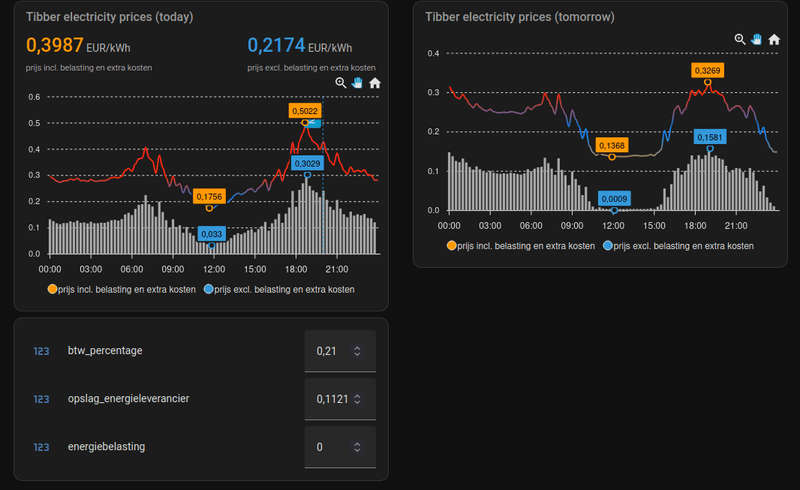Screen dimensions: 800x490
Task: Select zoom tool on tomorrow's price chart
Action: 740,39
